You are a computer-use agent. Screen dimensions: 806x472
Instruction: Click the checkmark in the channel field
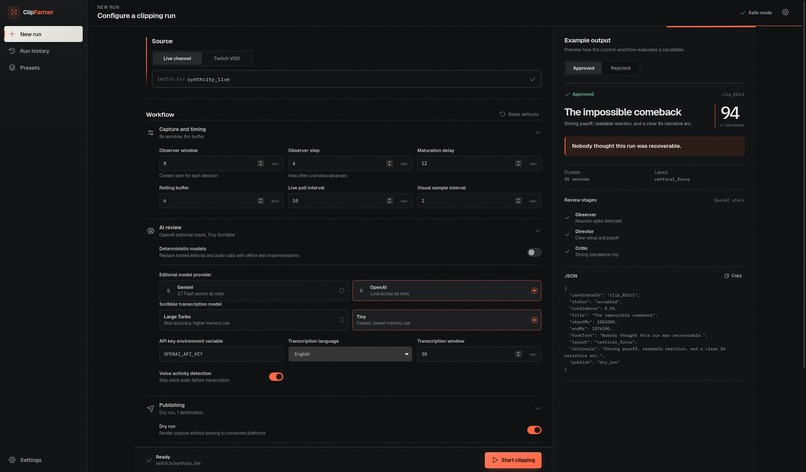[x=533, y=79]
